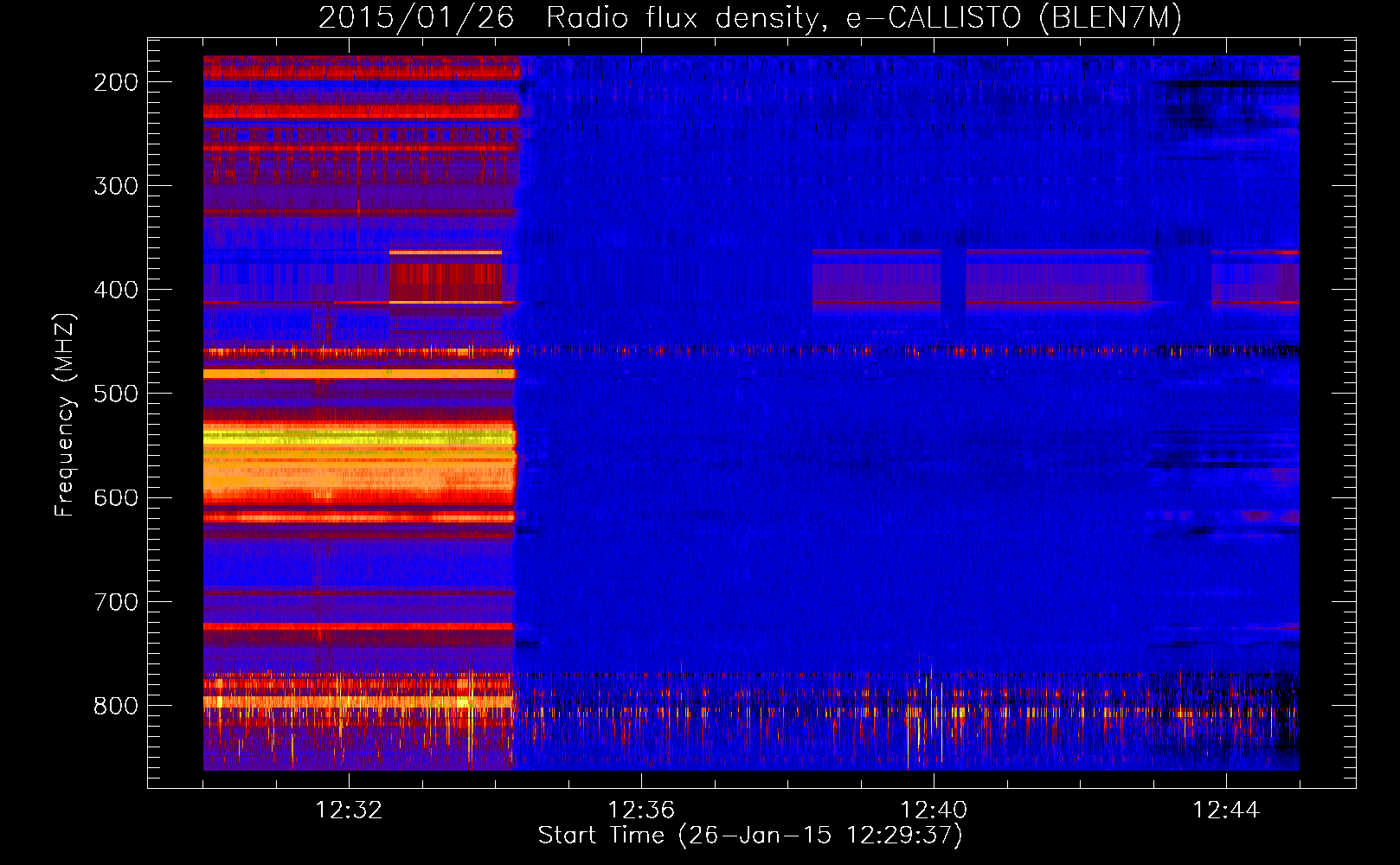Click the plot title '2015/01/26 Radio flux density'
1400x865 pixels.
[x=750, y=17]
